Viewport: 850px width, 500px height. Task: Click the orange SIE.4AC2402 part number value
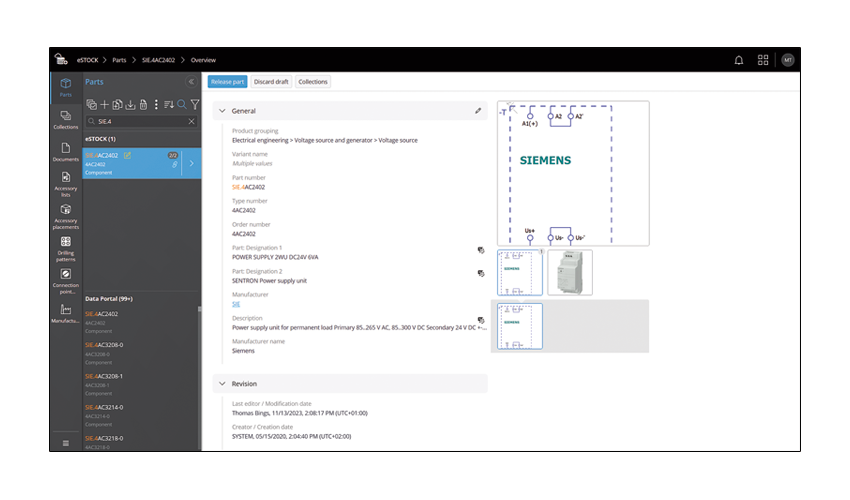click(x=248, y=187)
